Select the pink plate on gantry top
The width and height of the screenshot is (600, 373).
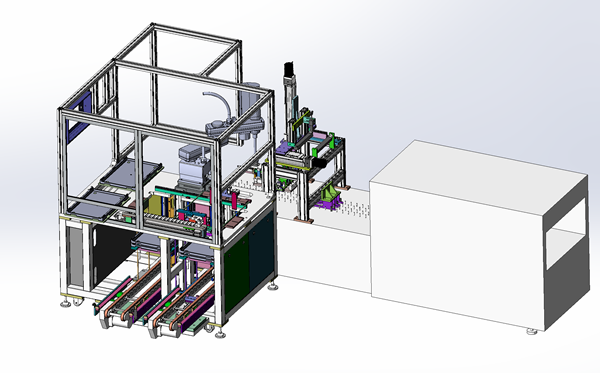click(x=318, y=136)
